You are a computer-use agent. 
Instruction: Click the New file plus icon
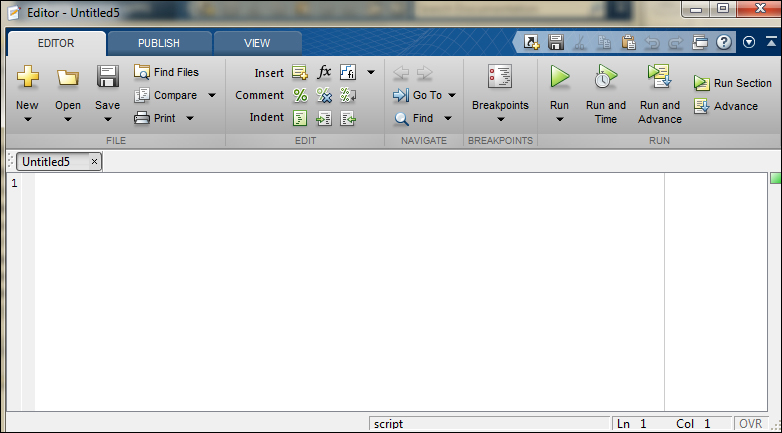(x=27, y=77)
